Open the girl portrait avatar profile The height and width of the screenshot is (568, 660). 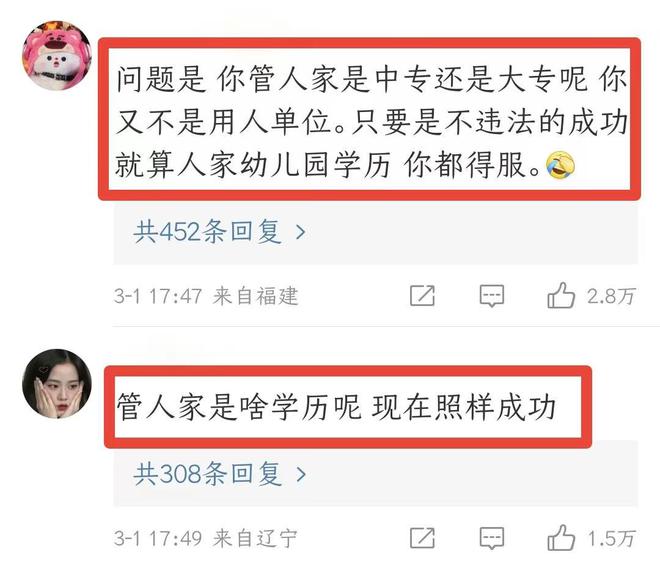coord(57,384)
